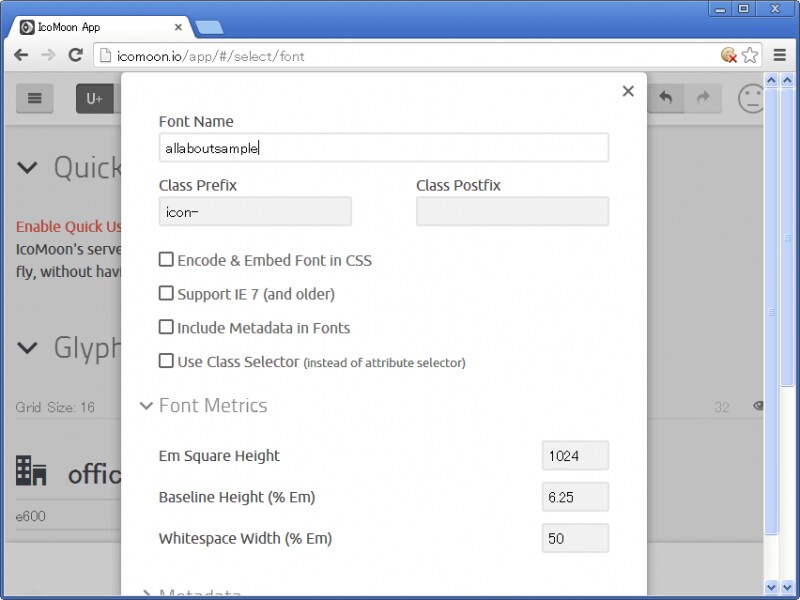Open a new browser tab

click(209, 28)
